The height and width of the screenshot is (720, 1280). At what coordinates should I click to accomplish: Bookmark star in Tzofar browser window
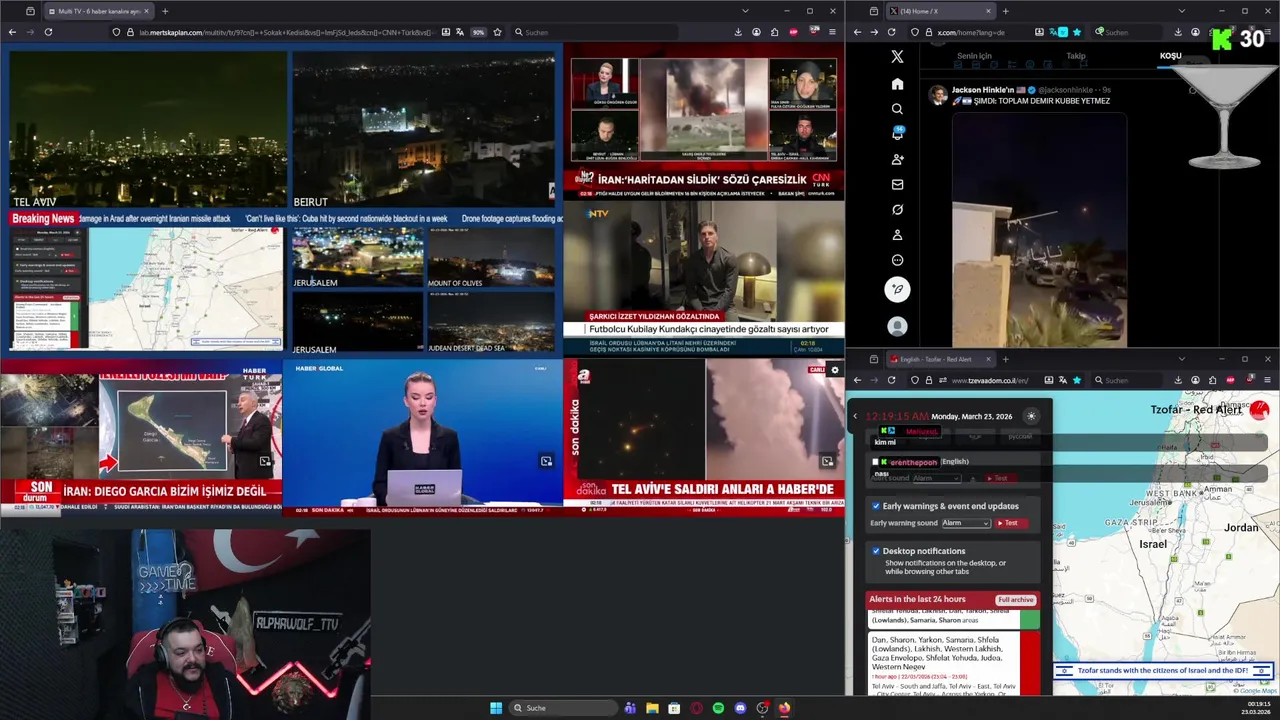pos(1077,380)
